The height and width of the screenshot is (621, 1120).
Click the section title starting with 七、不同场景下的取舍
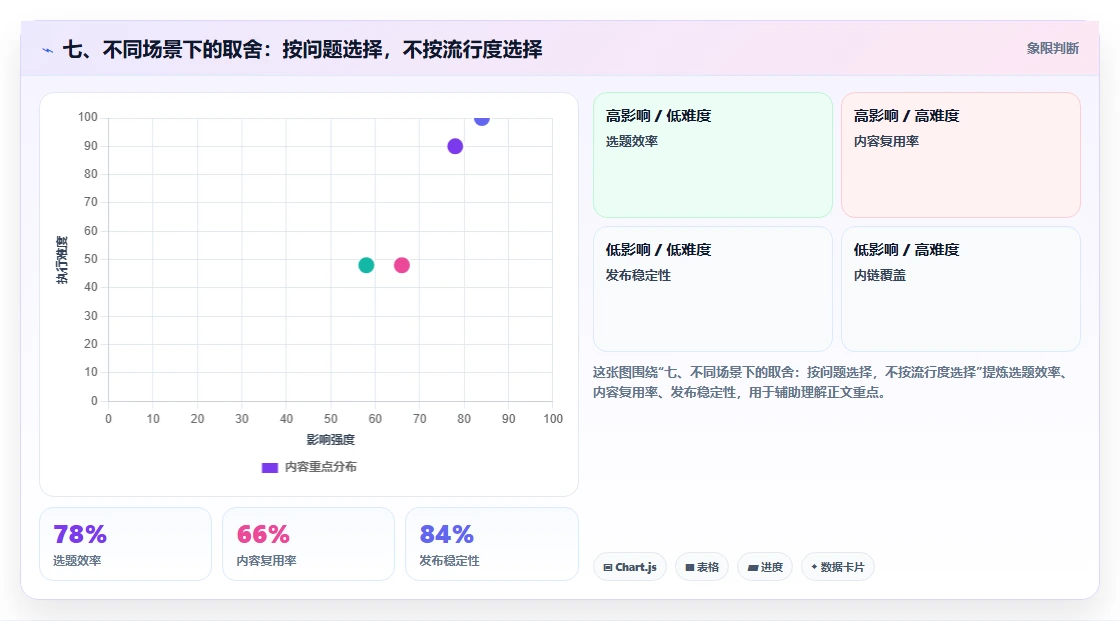(x=303, y=49)
